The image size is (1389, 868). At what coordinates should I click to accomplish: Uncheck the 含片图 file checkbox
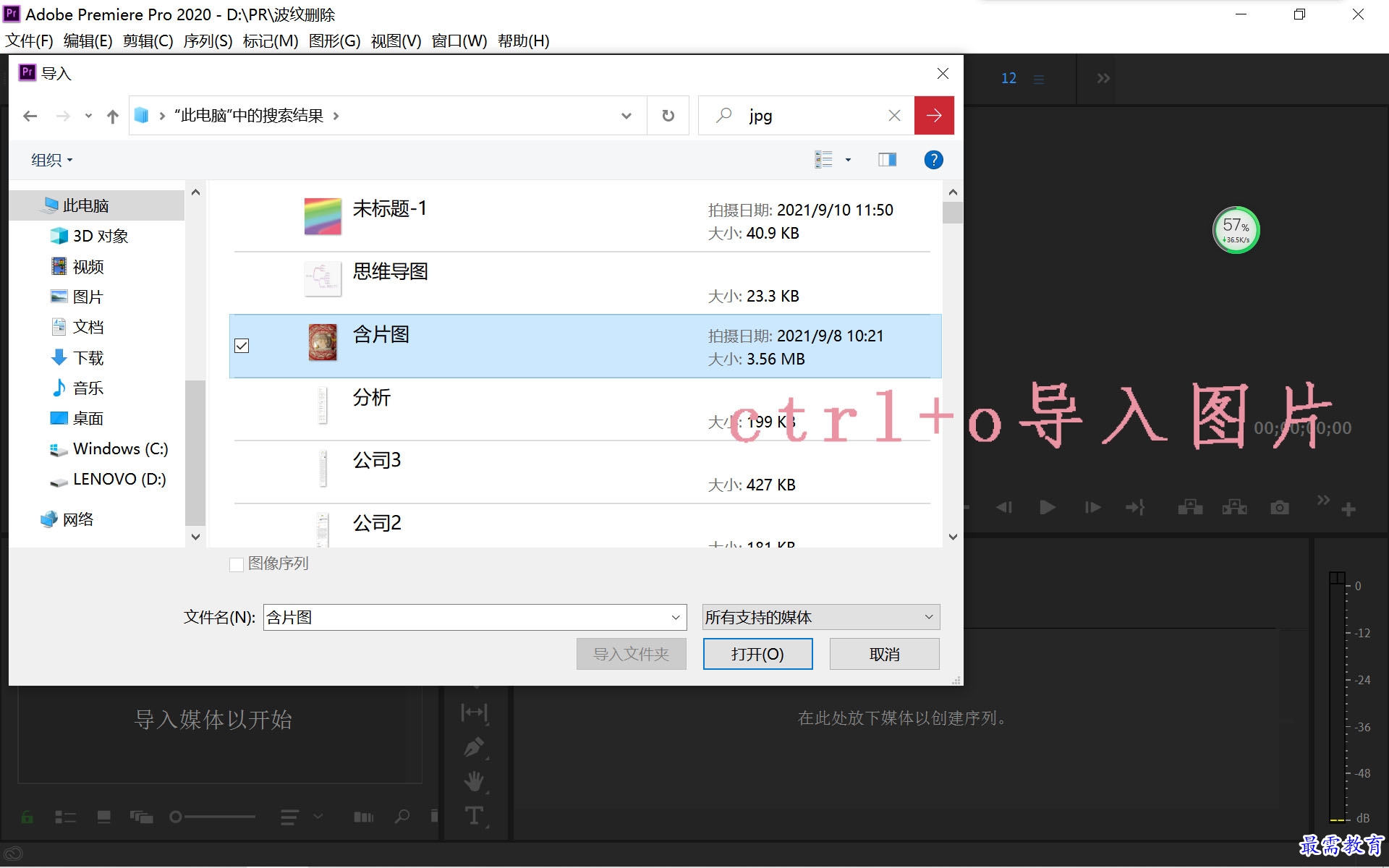(242, 346)
